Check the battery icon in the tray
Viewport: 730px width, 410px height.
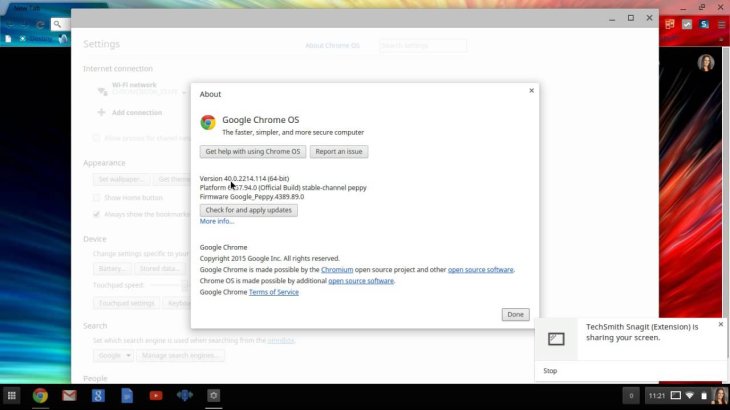pos(704,396)
